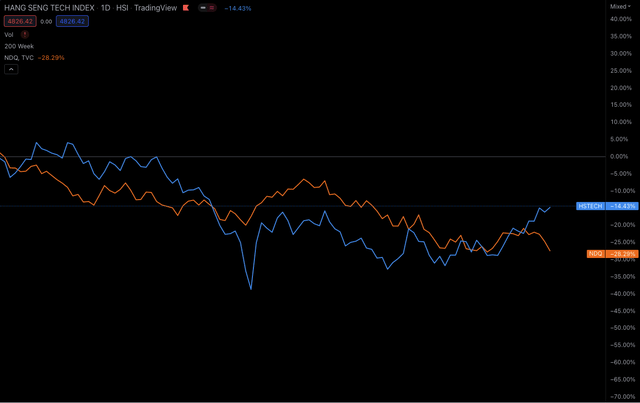640x403 pixels.
Task: Click the red warning icon next to Vol
Action: click(x=25, y=35)
